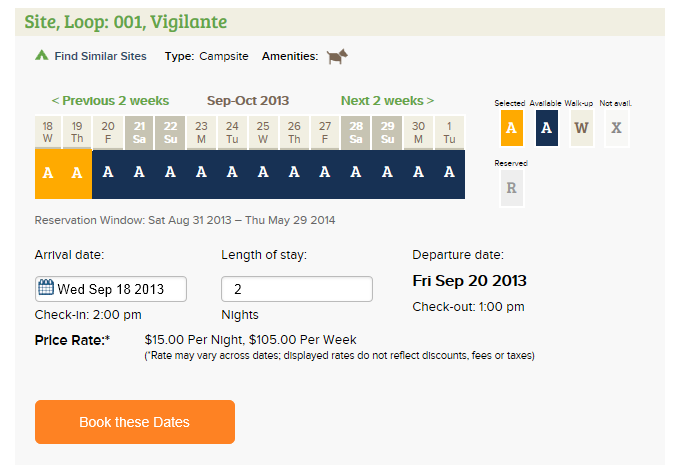Screen dimensions: 675x465
Task: Select the available cell for Friday 20
Action: (x=108, y=174)
